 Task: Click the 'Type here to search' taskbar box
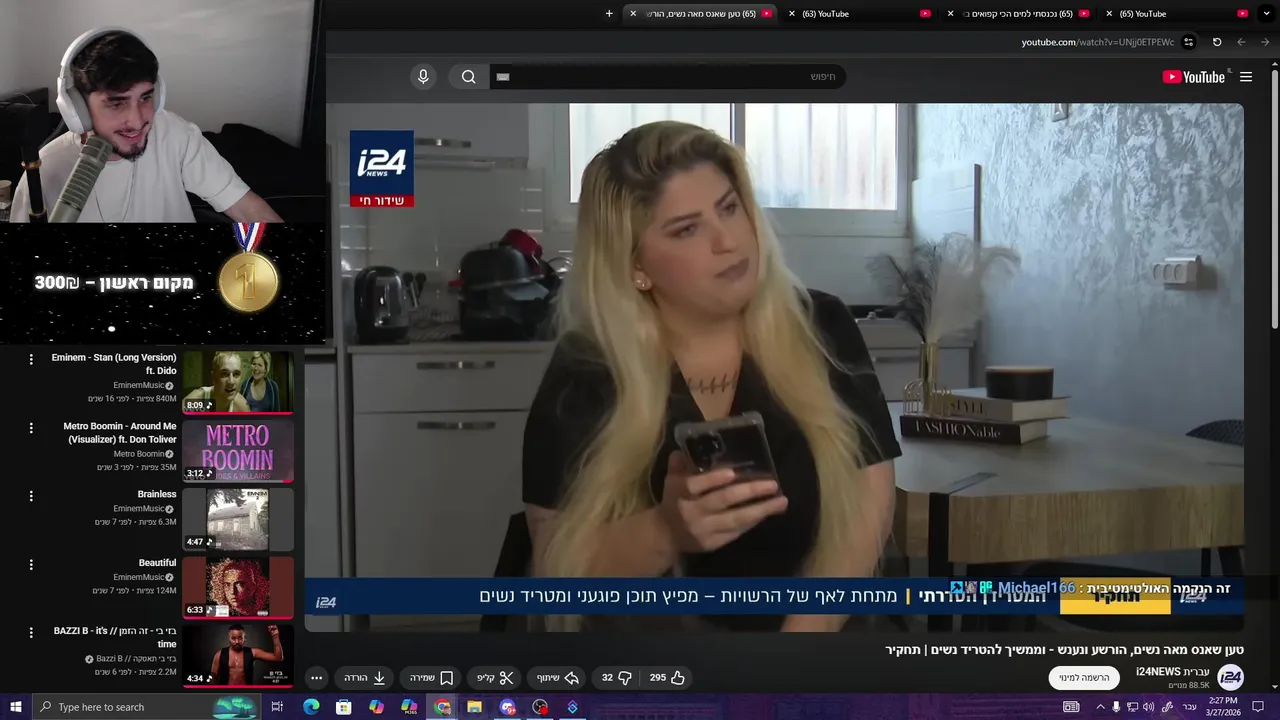coord(145,707)
